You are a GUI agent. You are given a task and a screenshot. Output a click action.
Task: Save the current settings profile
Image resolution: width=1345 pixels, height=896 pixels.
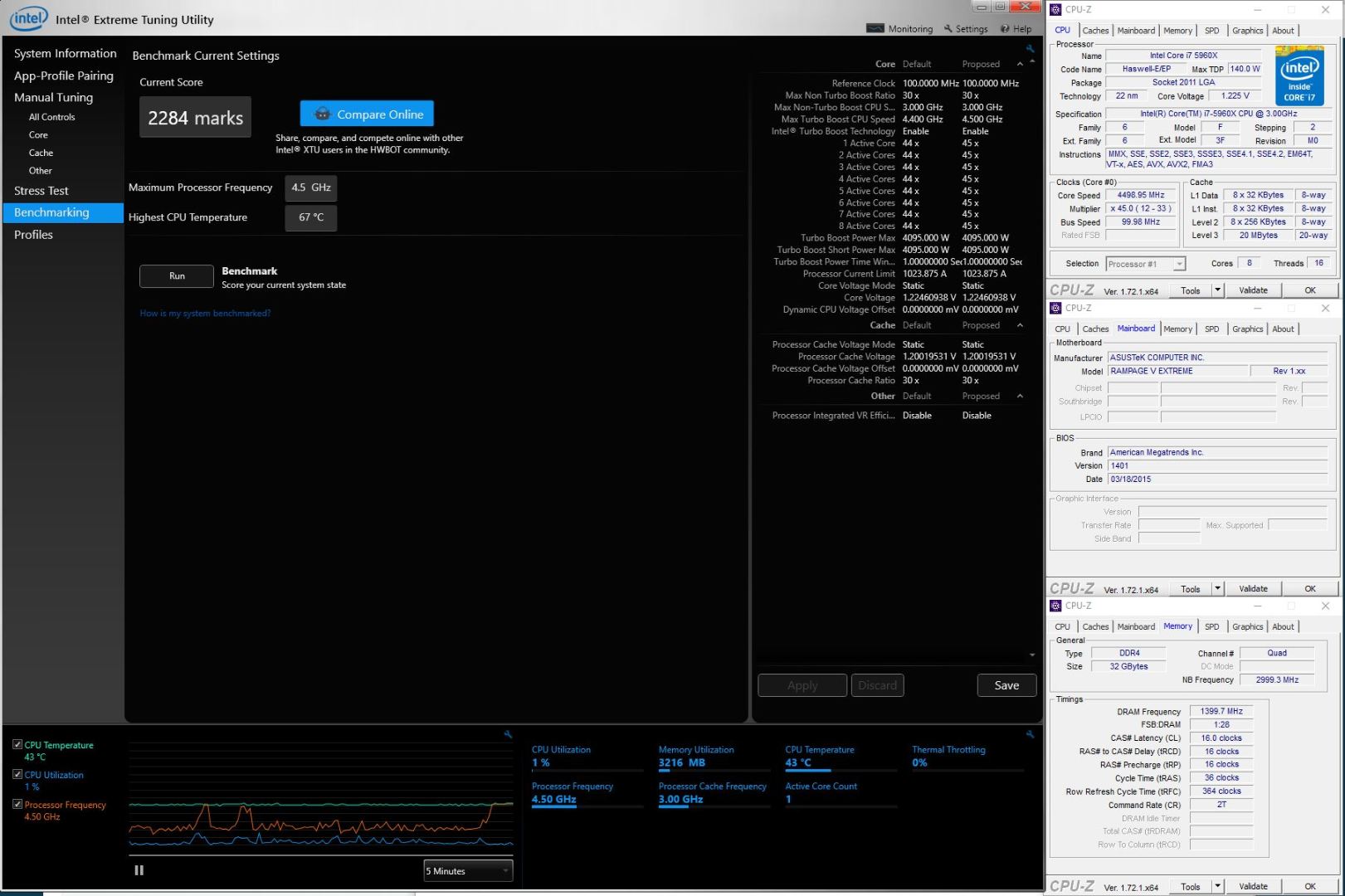tap(1006, 685)
